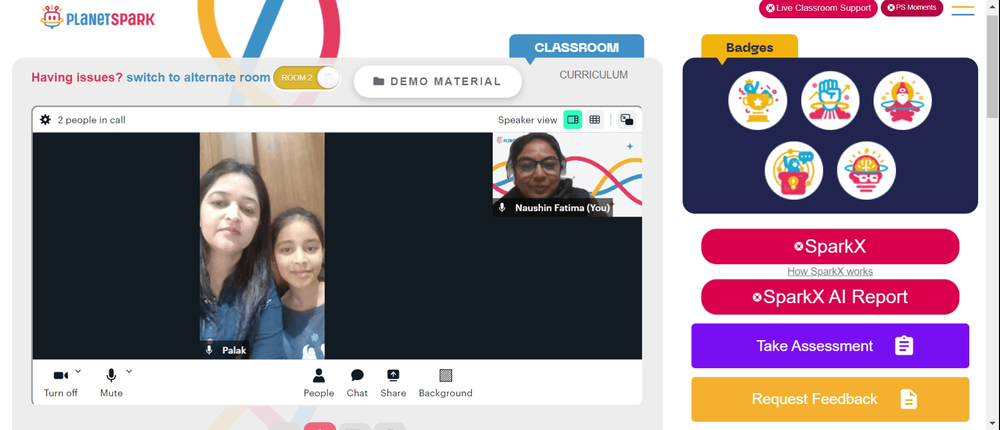Click Request Feedback button
The height and width of the screenshot is (430, 1000).
tap(830, 399)
